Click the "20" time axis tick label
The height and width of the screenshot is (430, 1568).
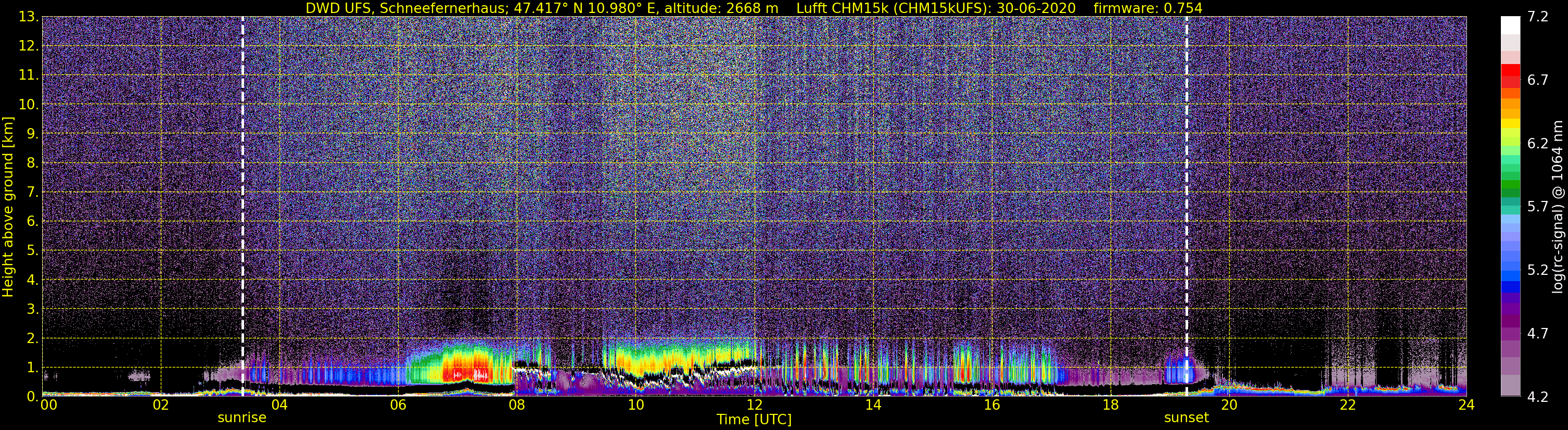[x=1229, y=405]
